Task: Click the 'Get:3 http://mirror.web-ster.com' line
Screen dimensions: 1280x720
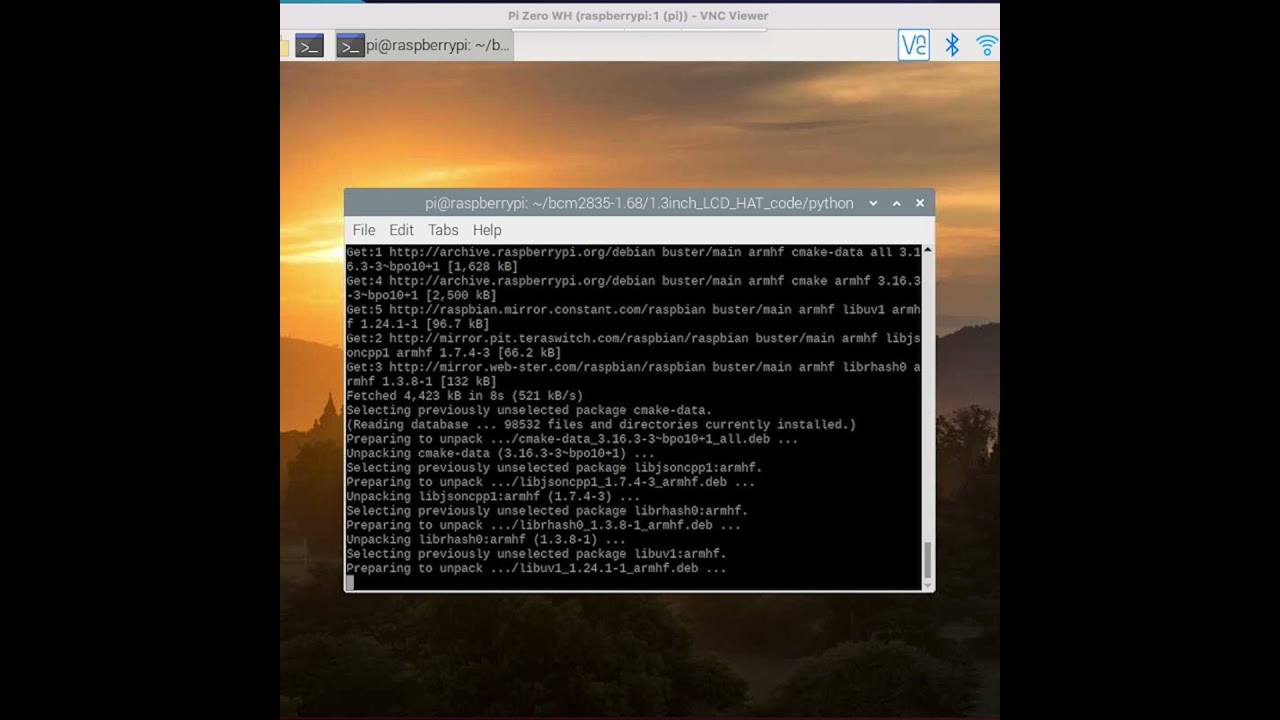Action: (633, 374)
